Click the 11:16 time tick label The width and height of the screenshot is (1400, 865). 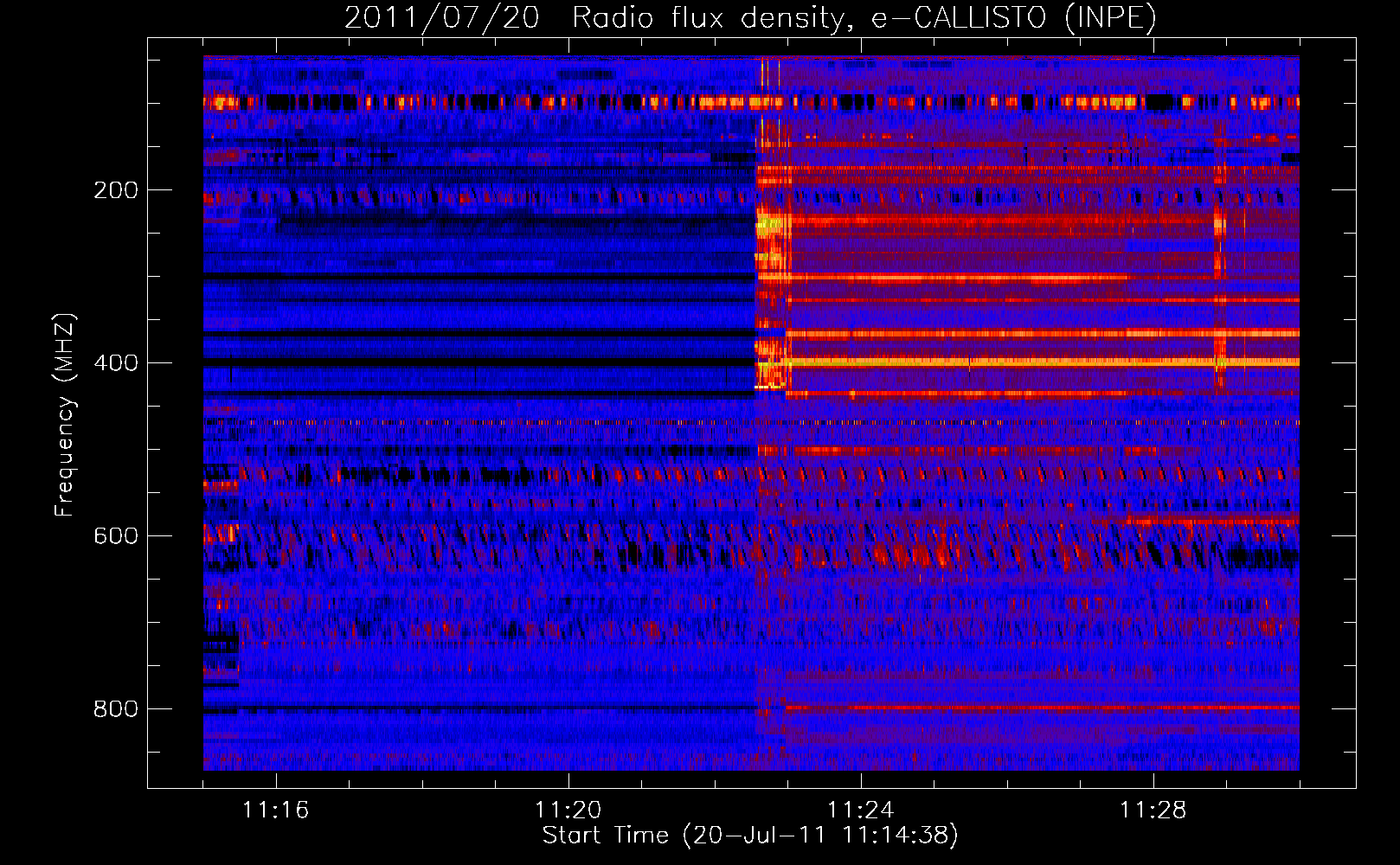pos(276,810)
